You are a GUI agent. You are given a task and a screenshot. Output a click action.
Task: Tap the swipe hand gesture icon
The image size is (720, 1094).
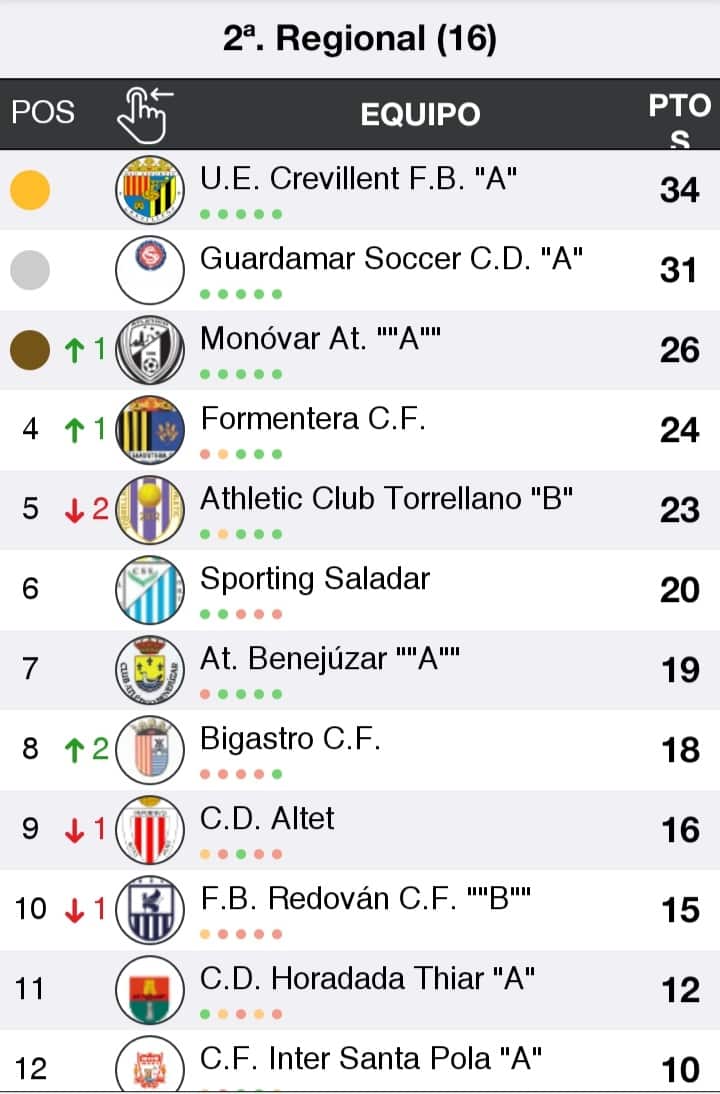145,113
